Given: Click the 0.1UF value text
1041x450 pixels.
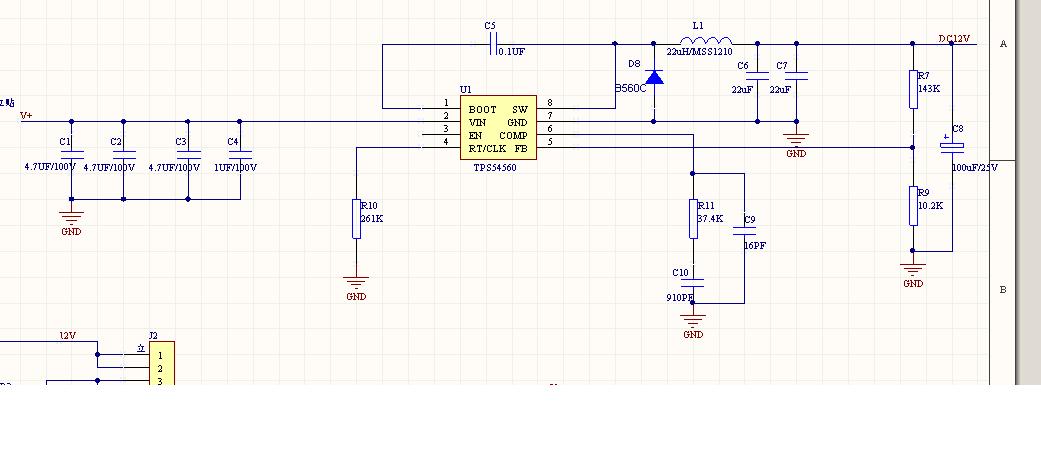Looking at the screenshot, I should click(x=511, y=51).
